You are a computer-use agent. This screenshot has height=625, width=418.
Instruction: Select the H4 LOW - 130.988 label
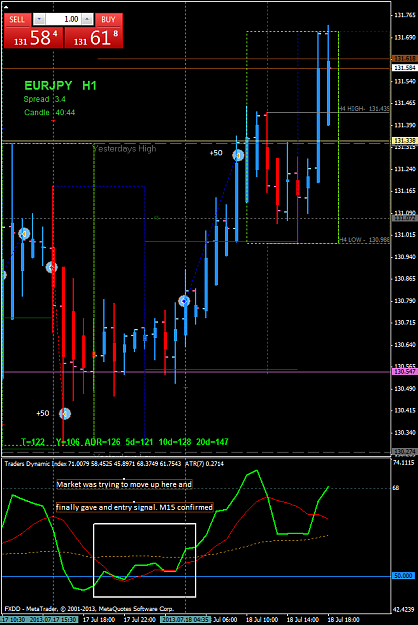363,240
